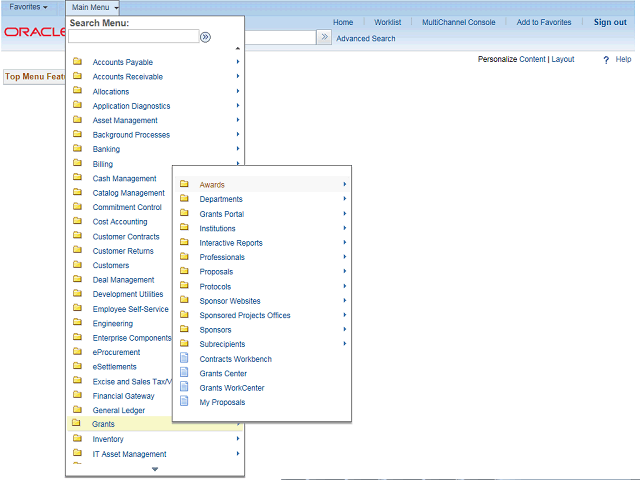Focus the Search Menu text field

click(x=133, y=37)
